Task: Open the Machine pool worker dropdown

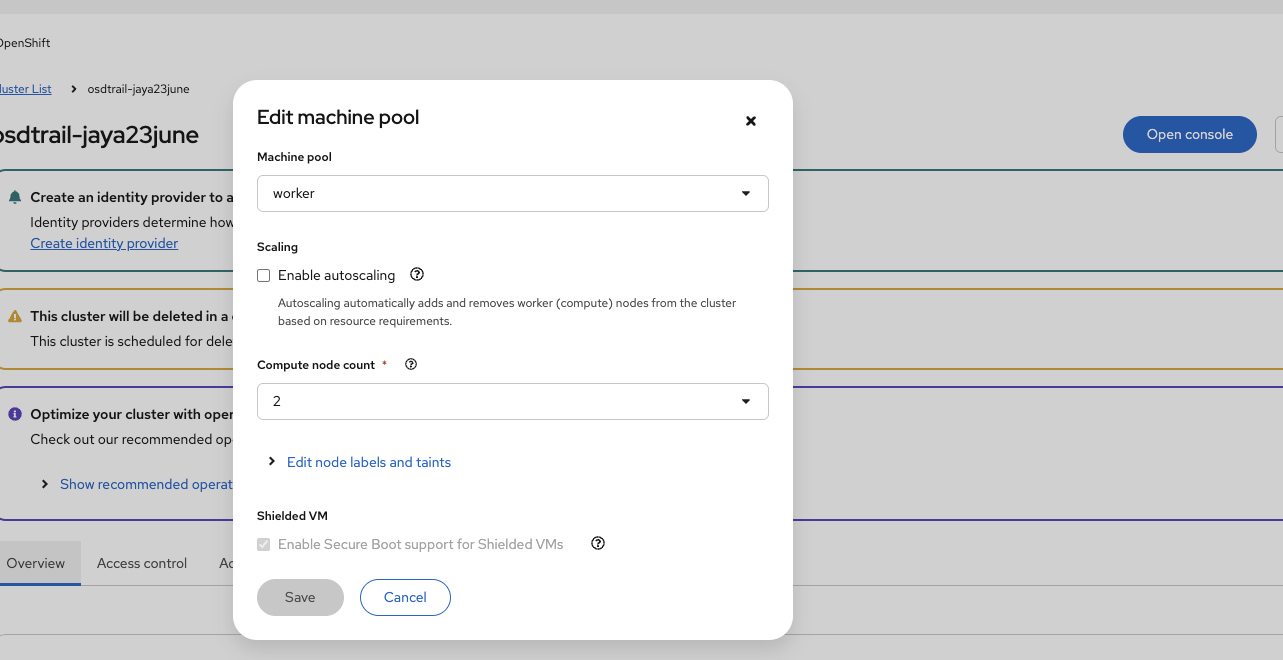Action: 512,194
